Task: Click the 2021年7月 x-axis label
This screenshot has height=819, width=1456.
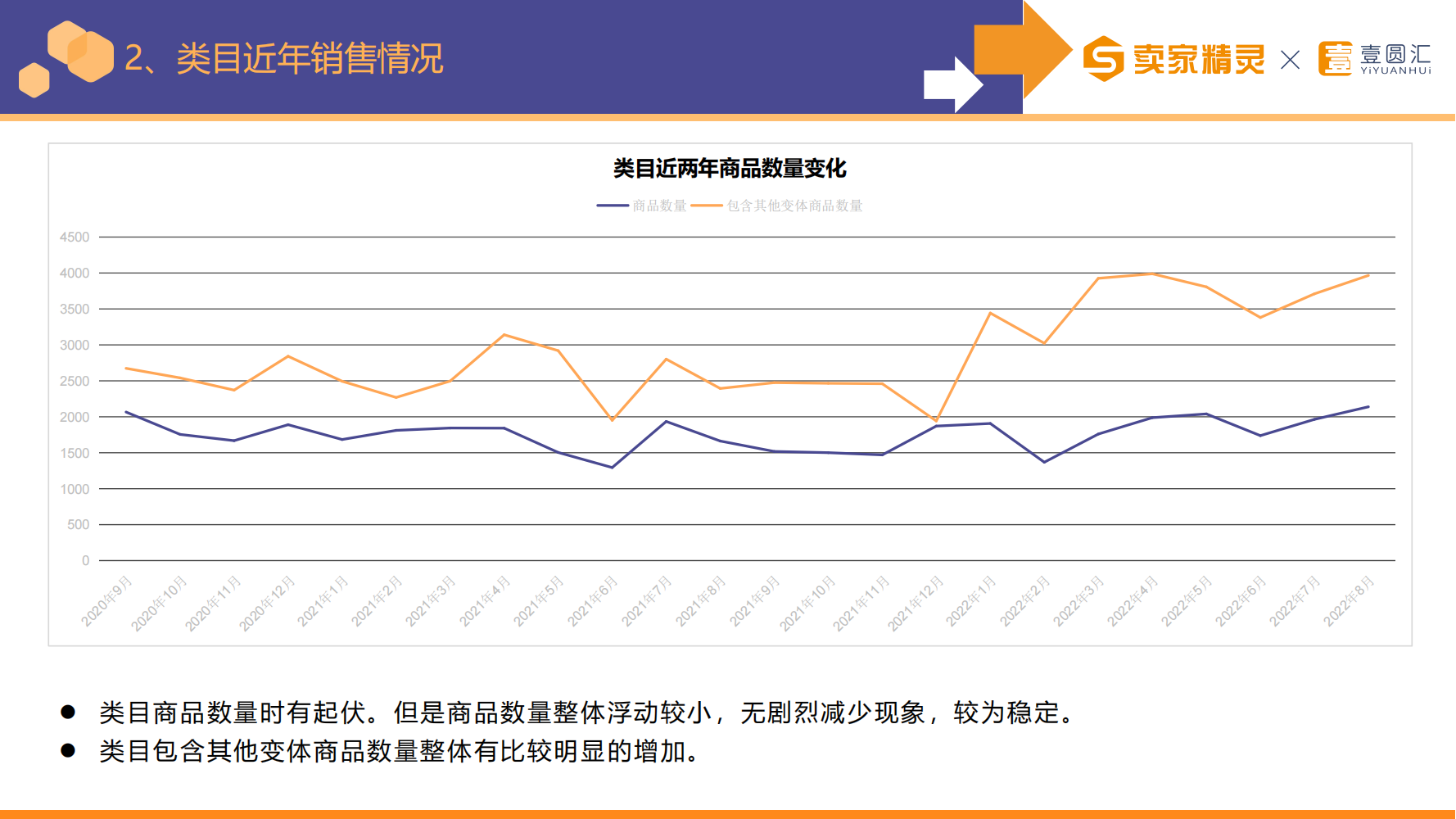Action: click(647, 601)
